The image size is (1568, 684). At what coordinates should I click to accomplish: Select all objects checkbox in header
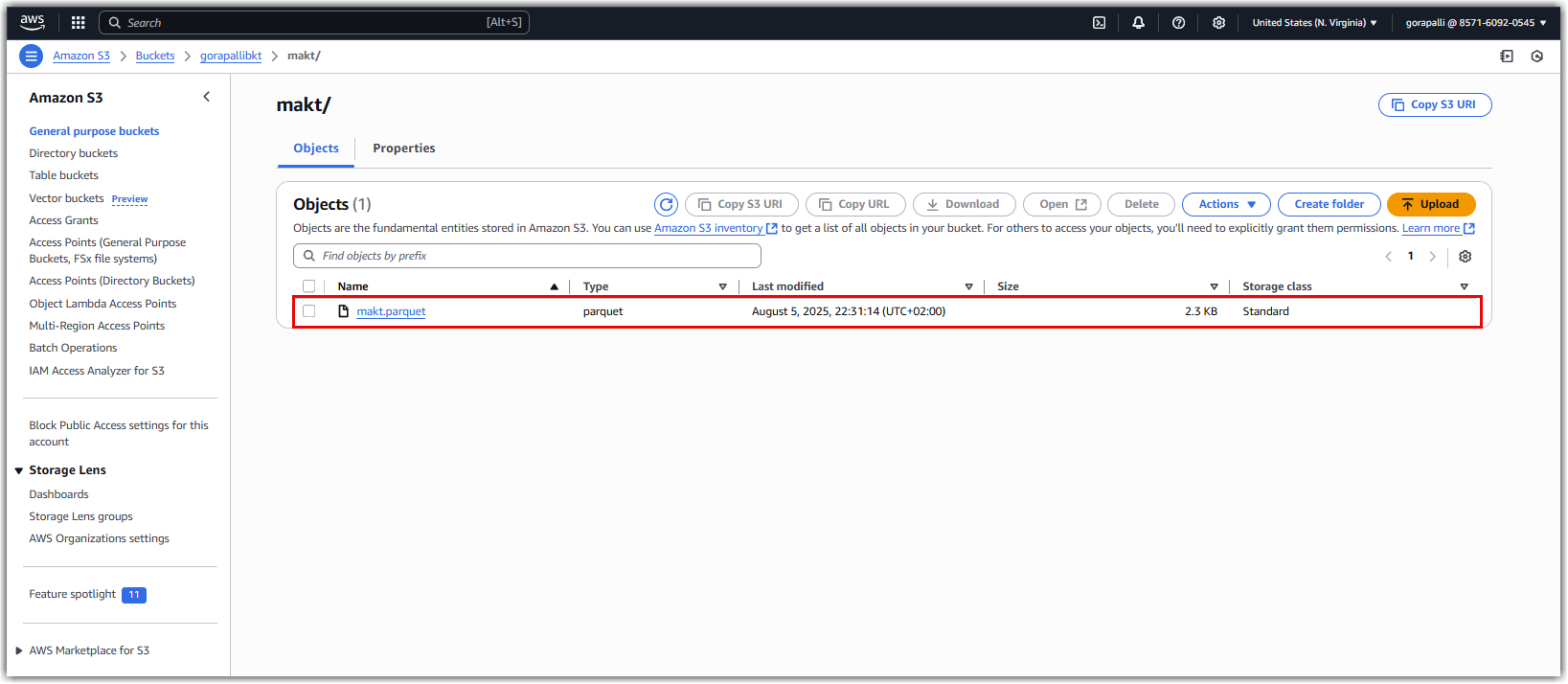[x=308, y=286]
